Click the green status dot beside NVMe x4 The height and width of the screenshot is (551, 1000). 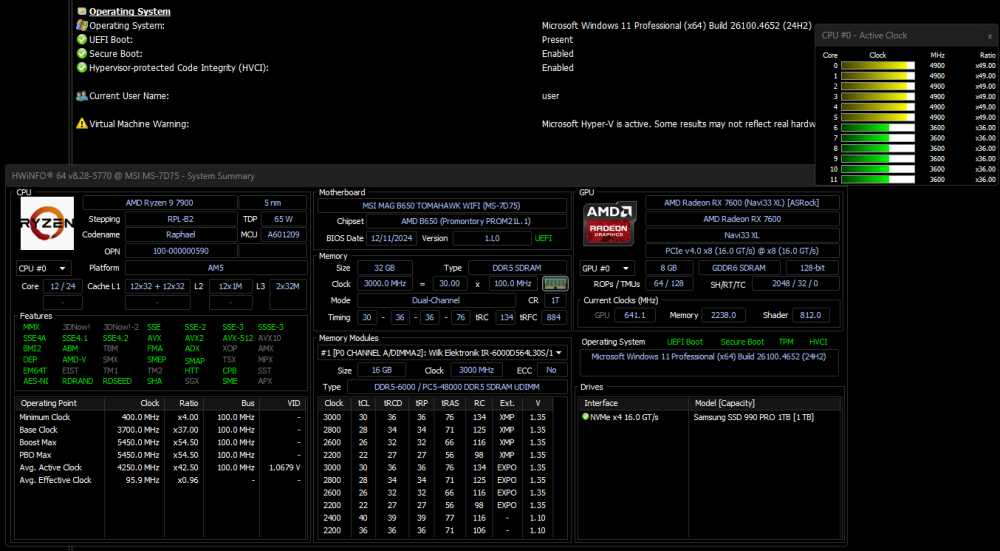[x=585, y=417]
